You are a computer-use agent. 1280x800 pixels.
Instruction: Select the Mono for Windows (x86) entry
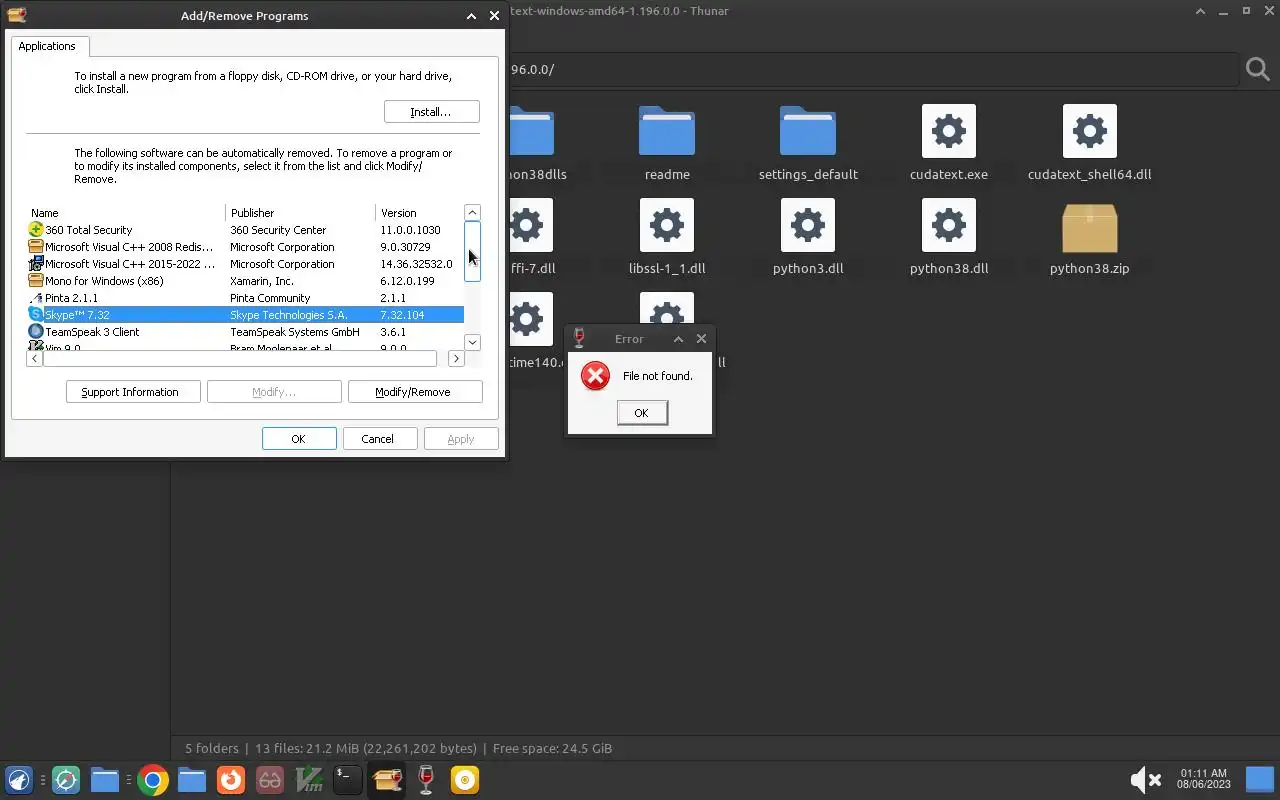click(245, 281)
